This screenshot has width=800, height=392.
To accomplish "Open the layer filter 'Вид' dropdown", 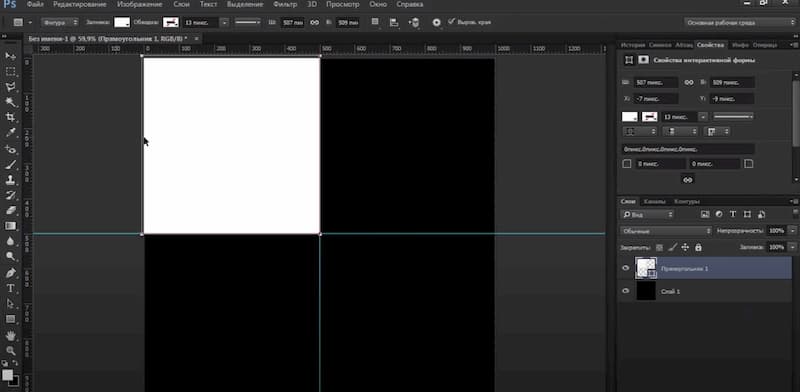I will [647, 214].
